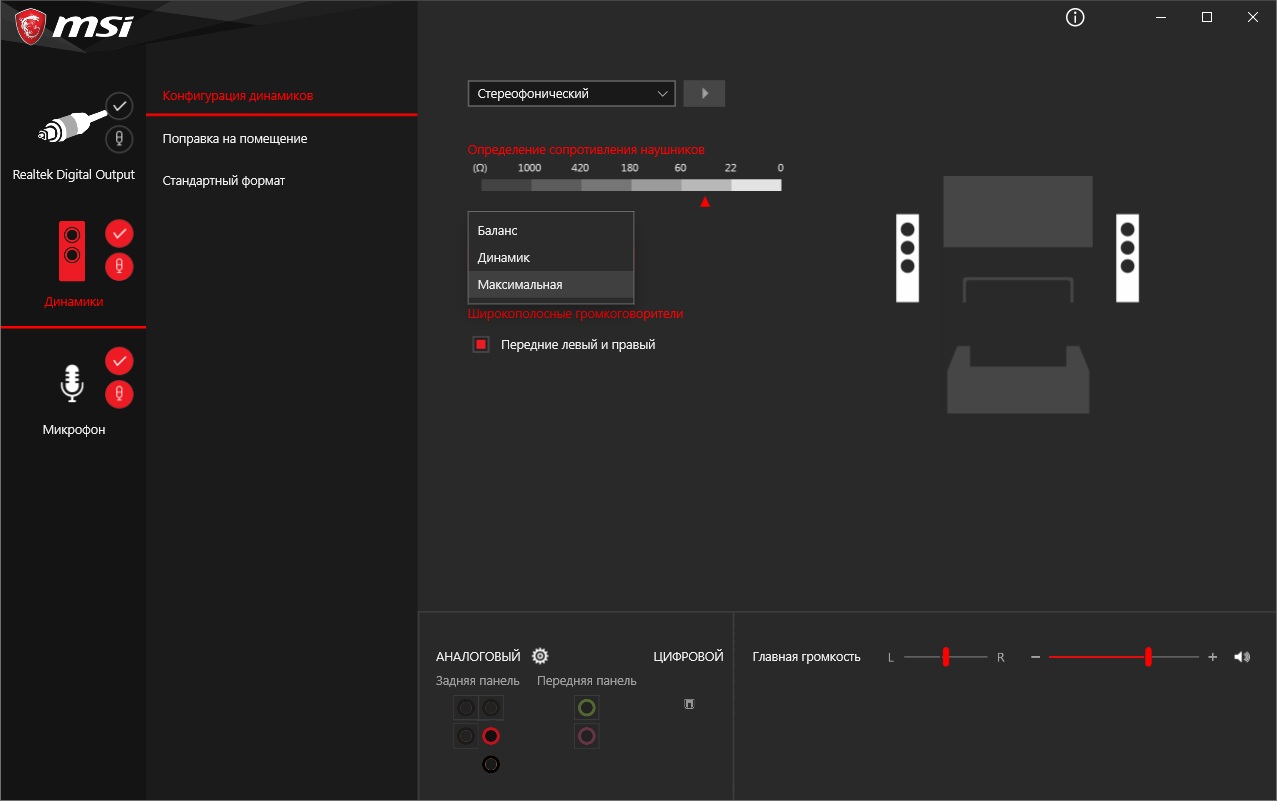
Task: Click the red rear panel jack
Action: point(490,736)
